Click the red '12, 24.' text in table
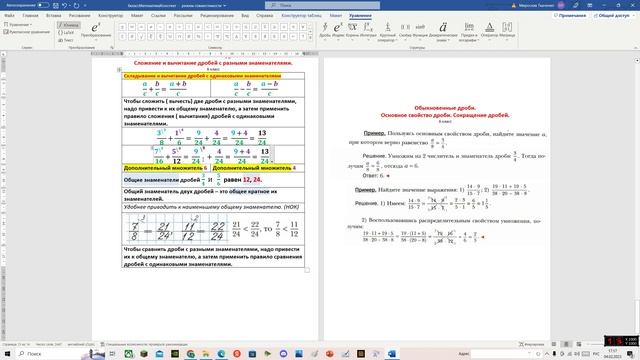The width and height of the screenshot is (640, 360). tap(252, 180)
